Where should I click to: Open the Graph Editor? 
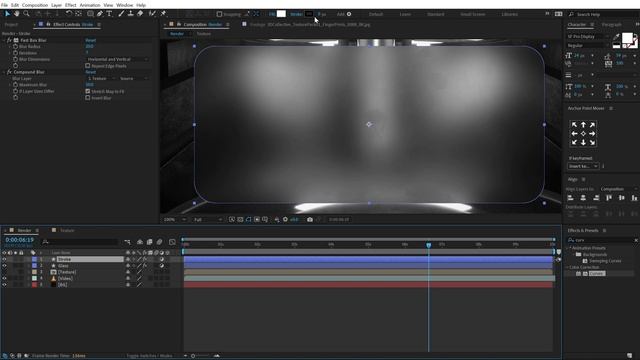tap(172, 242)
